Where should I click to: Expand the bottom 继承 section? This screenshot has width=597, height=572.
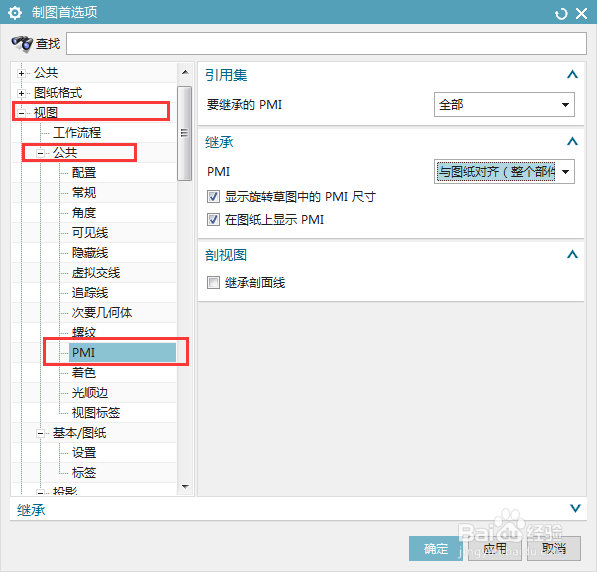tap(575, 508)
